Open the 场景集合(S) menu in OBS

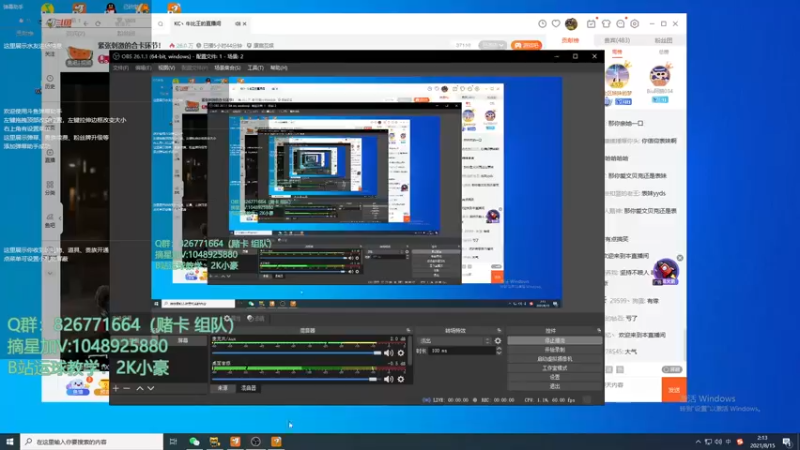pos(227,67)
